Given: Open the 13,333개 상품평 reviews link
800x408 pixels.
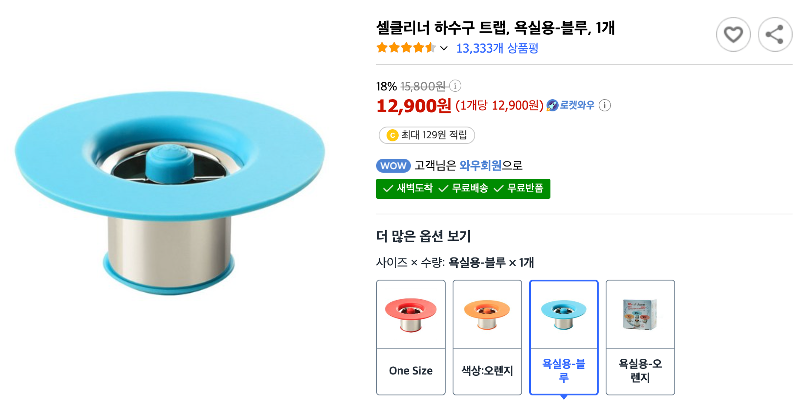Looking at the screenshot, I should click(x=497, y=48).
